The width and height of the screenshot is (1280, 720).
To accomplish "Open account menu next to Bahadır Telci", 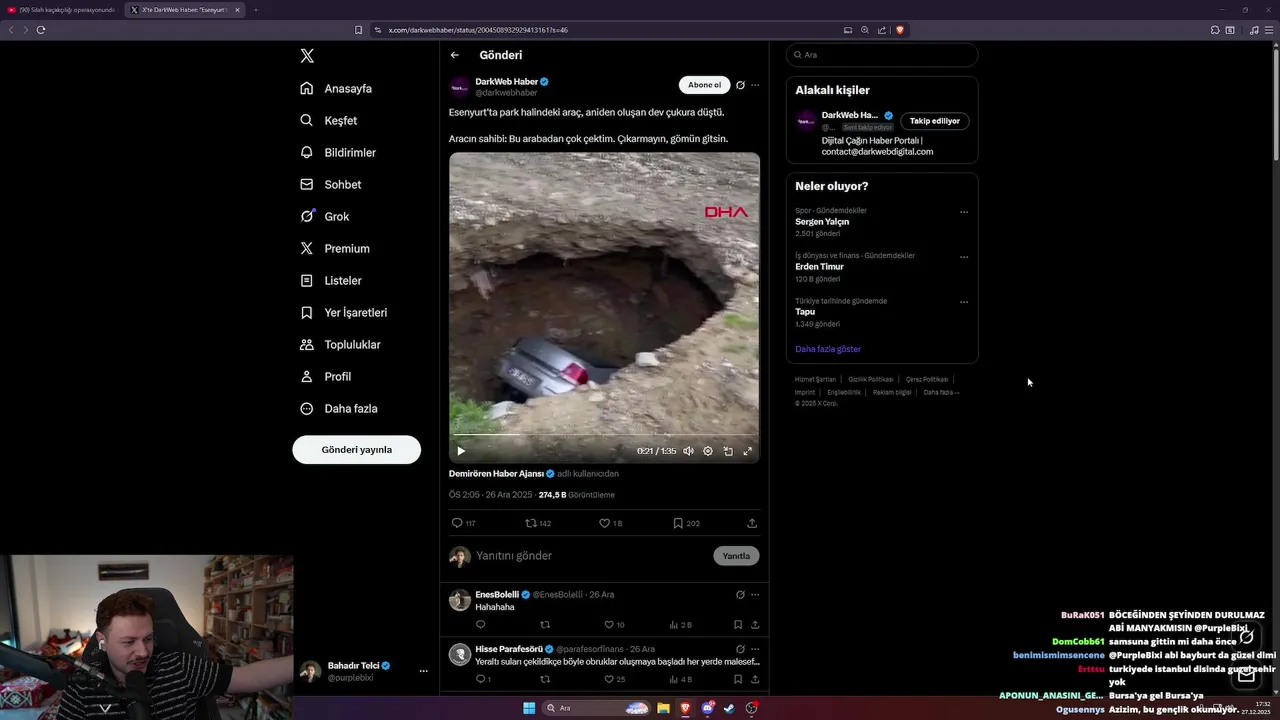I will pos(423,671).
